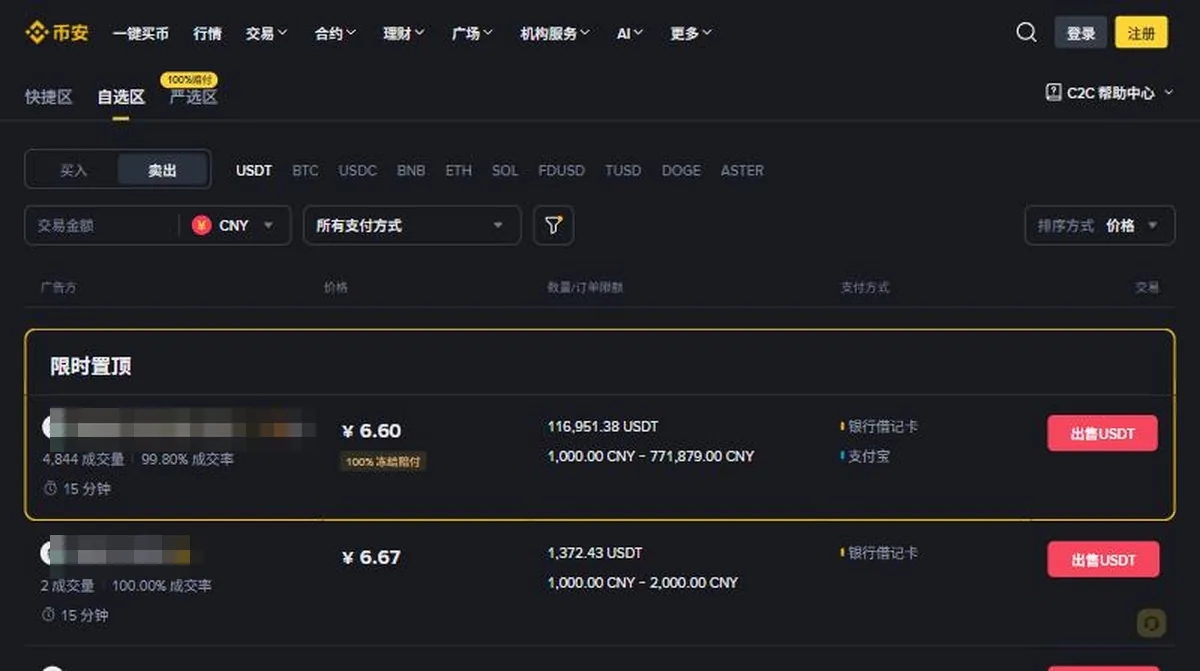This screenshot has height=671, width=1200.
Task: Click the 限时置顶 heading
Action: pyautogui.click(x=91, y=367)
